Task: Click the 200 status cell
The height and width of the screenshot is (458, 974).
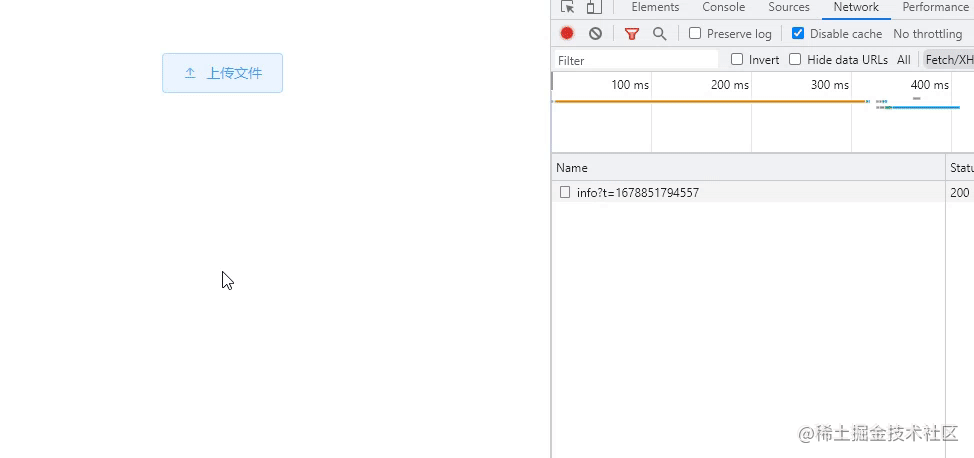Action: (x=960, y=193)
